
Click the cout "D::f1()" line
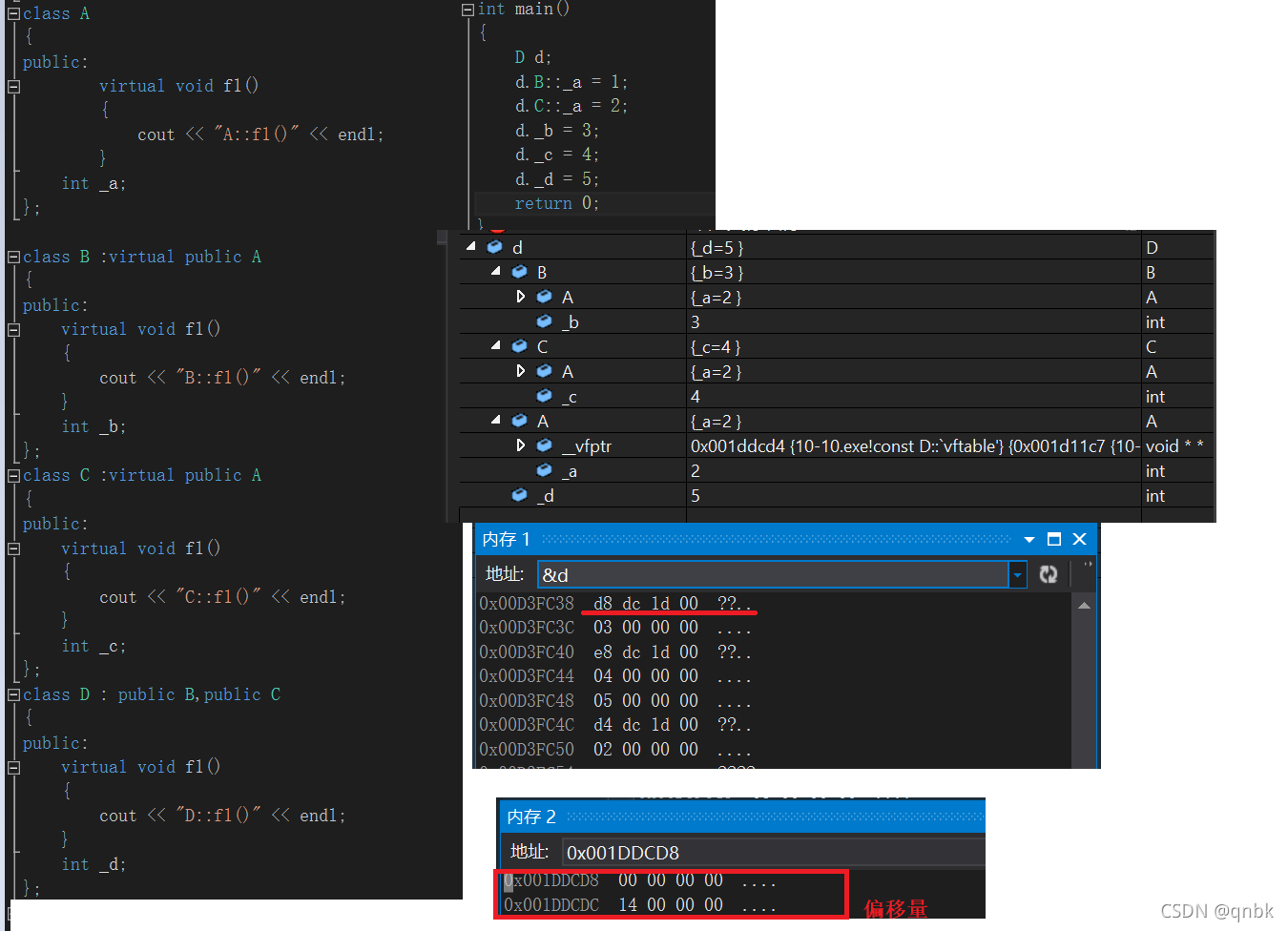coord(222,816)
